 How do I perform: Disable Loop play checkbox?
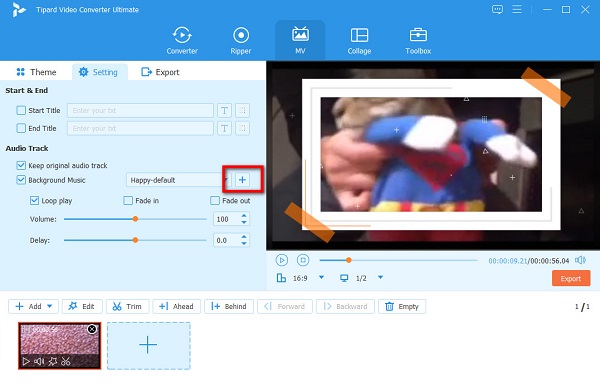click(34, 201)
